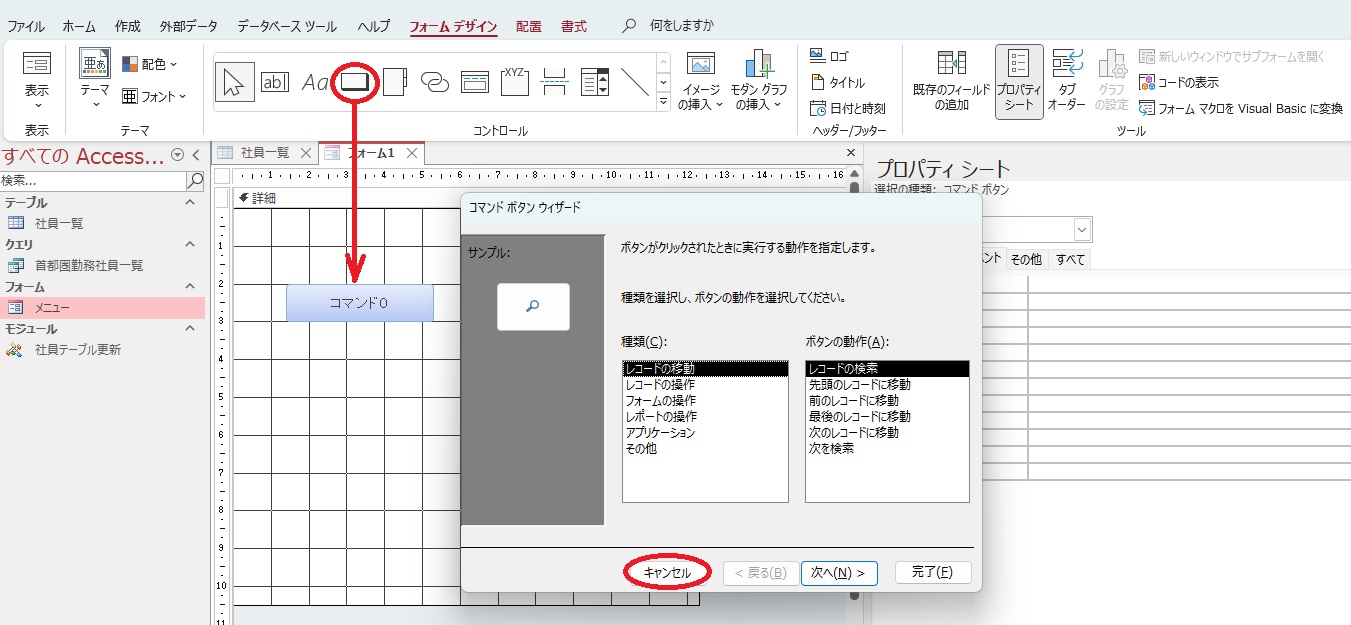Select the Button control in gallery
The image size is (1351, 625).
(355, 82)
